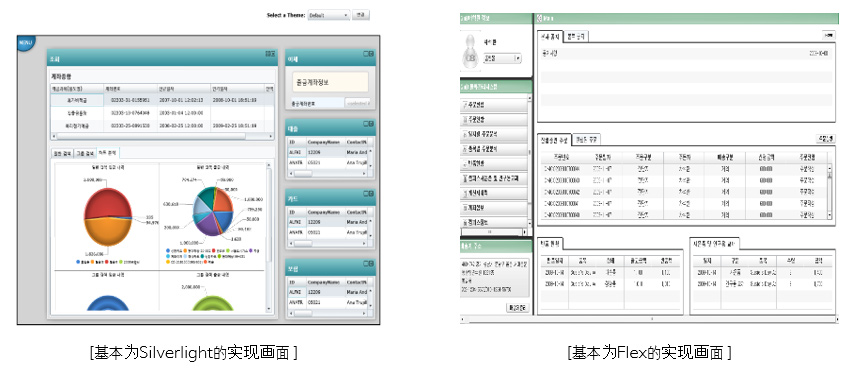This screenshot has width=852, height=370.
Task: Click last visible button in Flex sidebar menu
Action: (494, 222)
